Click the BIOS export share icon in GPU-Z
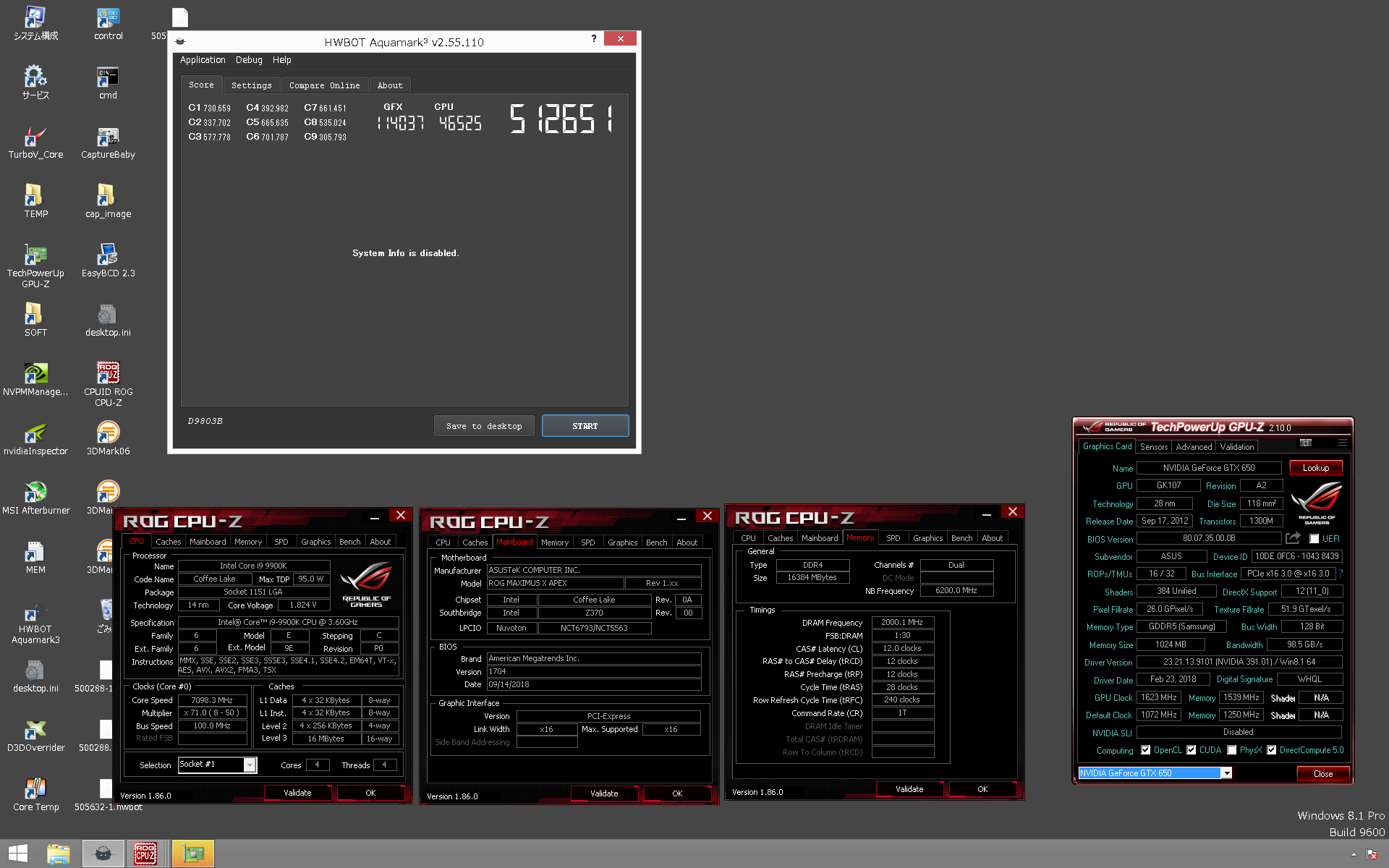Image resolution: width=1389 pixels, height=868 pixels. pos(1293,538)
